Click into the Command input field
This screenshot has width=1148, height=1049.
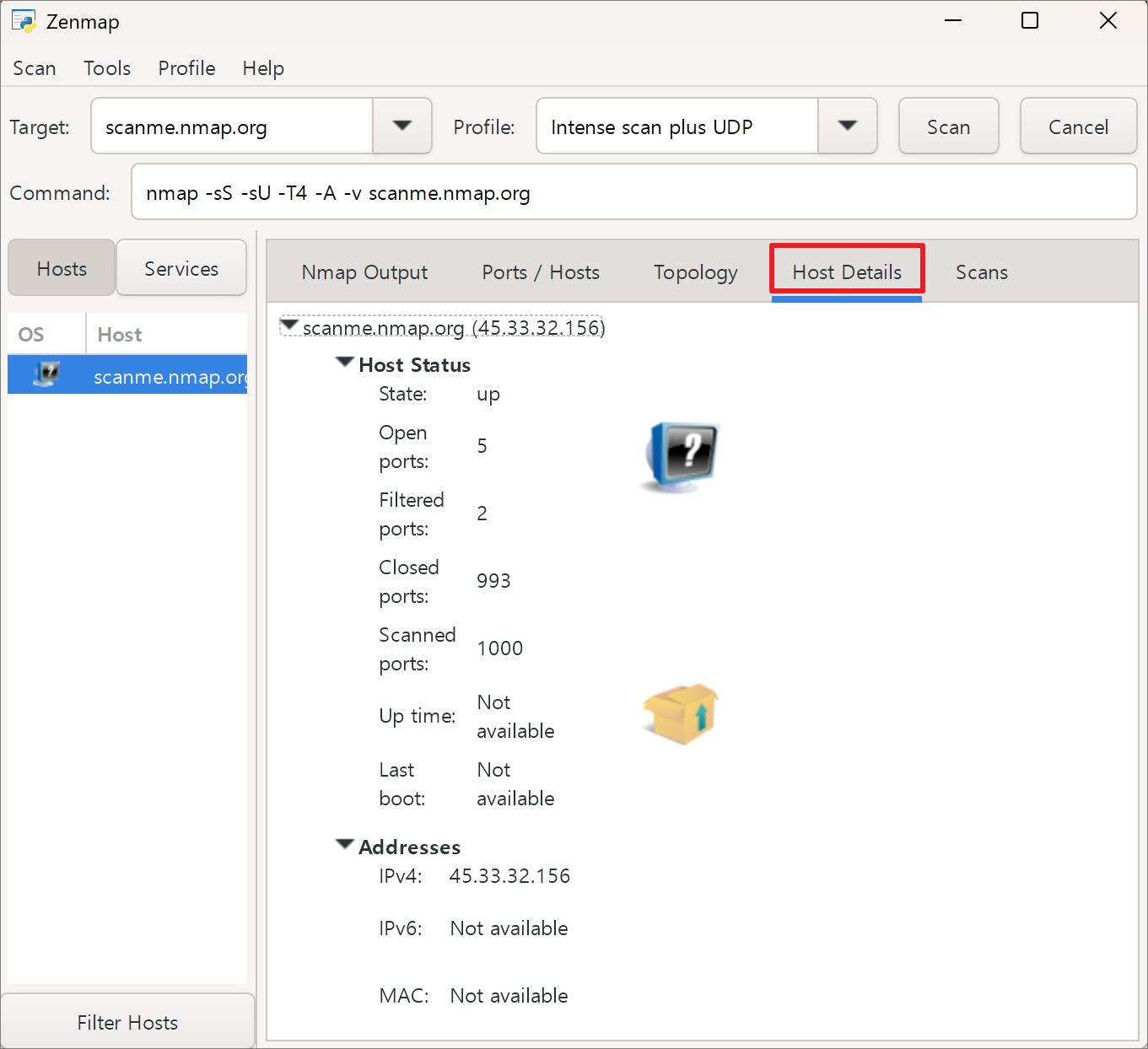[x=634, y=192]
